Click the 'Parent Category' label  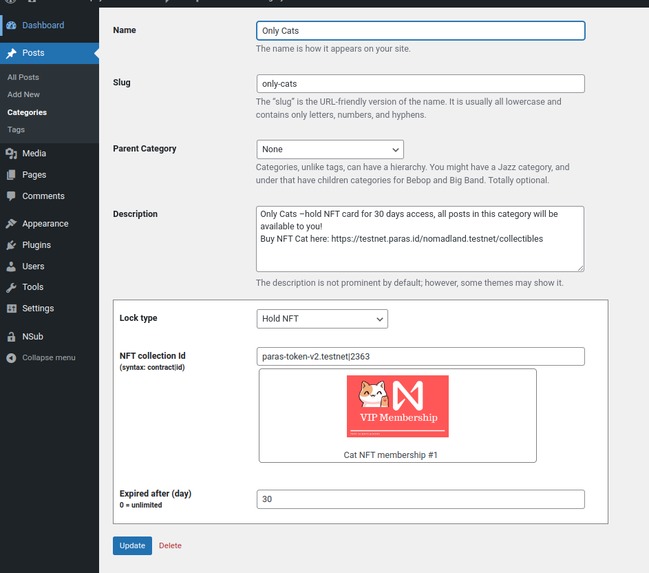(144, 149)
